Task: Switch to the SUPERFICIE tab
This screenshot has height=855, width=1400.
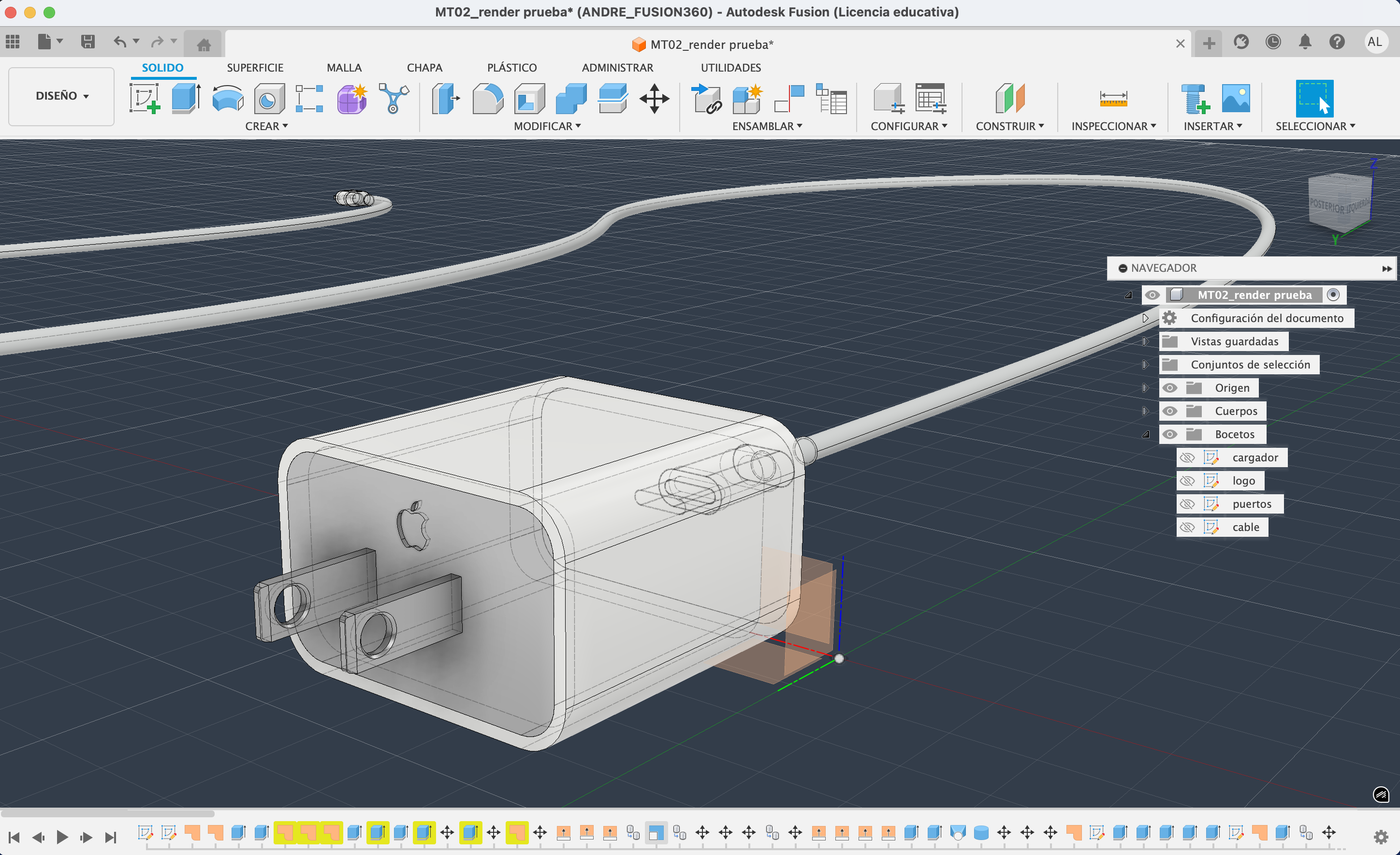Action: point(255,68)
